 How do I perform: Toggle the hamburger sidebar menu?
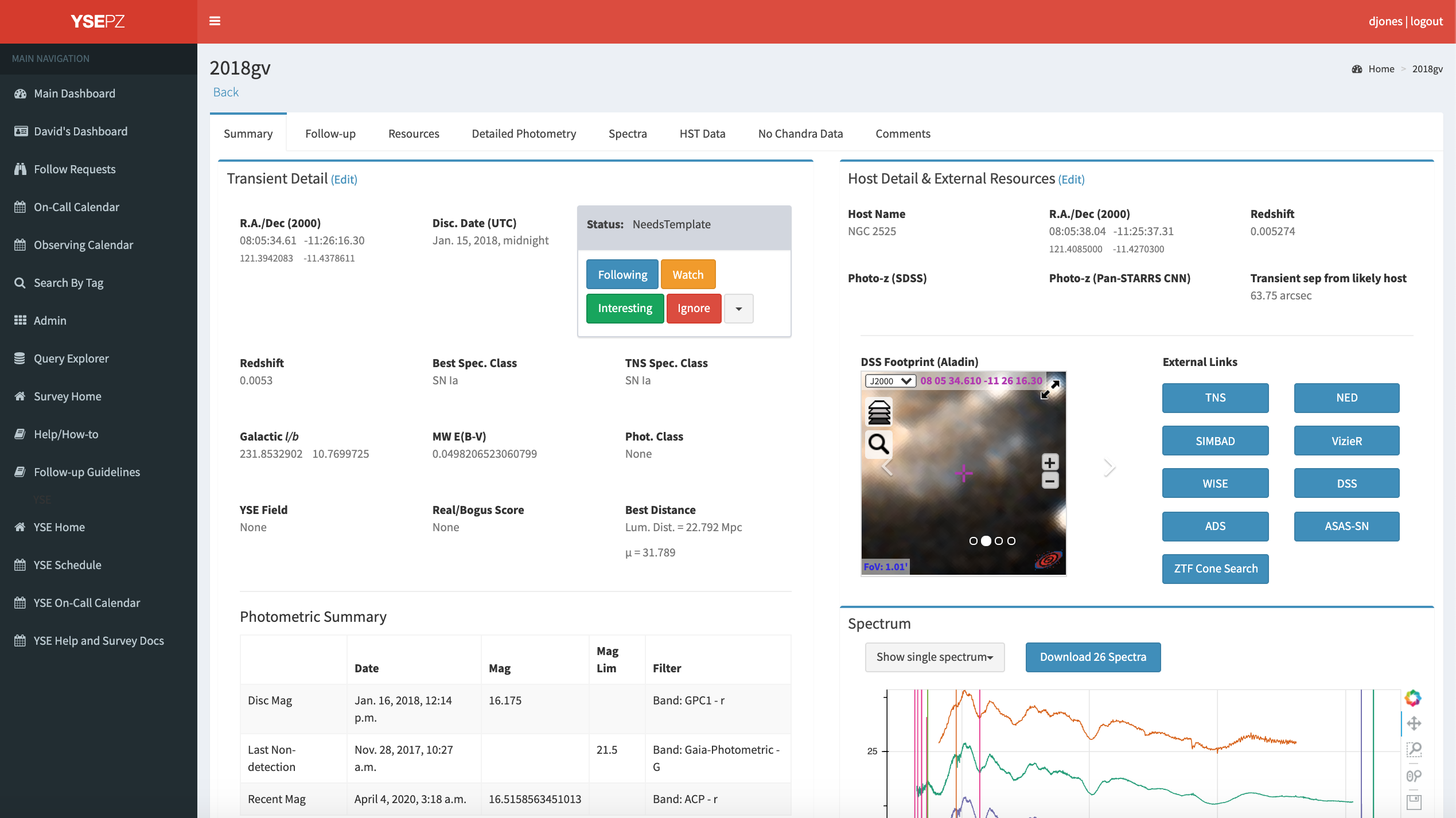215,21
